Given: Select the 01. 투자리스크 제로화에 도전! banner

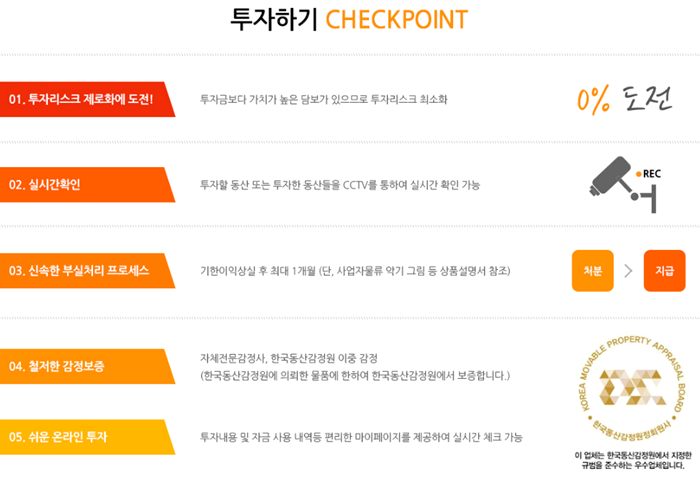Looking at the screenshot, I should 88,99.
